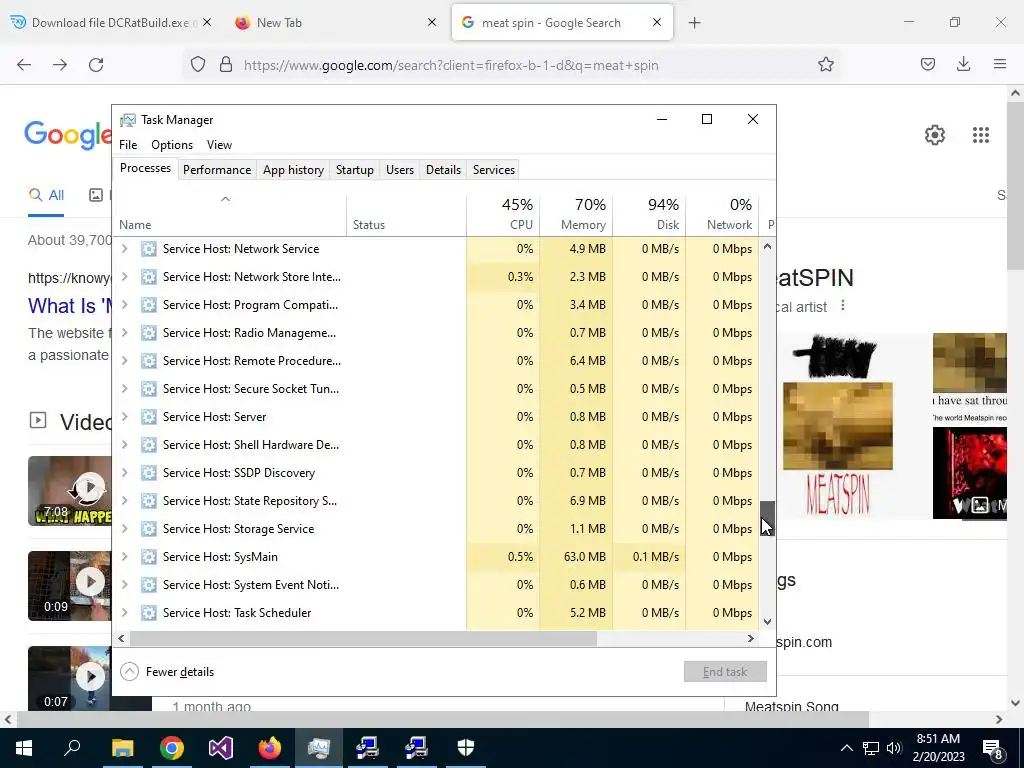Click gear icon of Storage Service row
The image size is (1024, 768).
click(149, 529)
